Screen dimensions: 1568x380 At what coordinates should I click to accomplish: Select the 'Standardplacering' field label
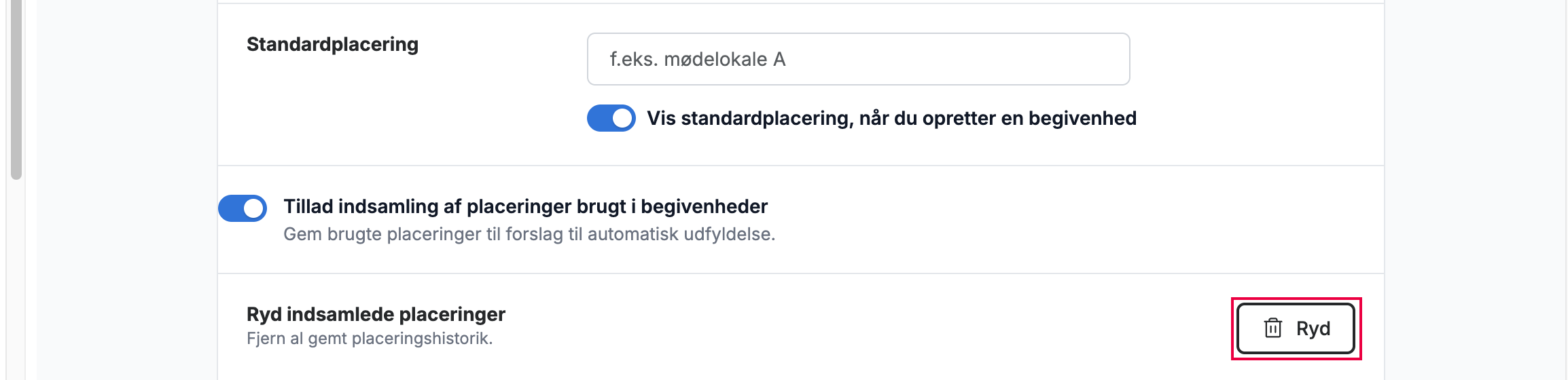332,44
